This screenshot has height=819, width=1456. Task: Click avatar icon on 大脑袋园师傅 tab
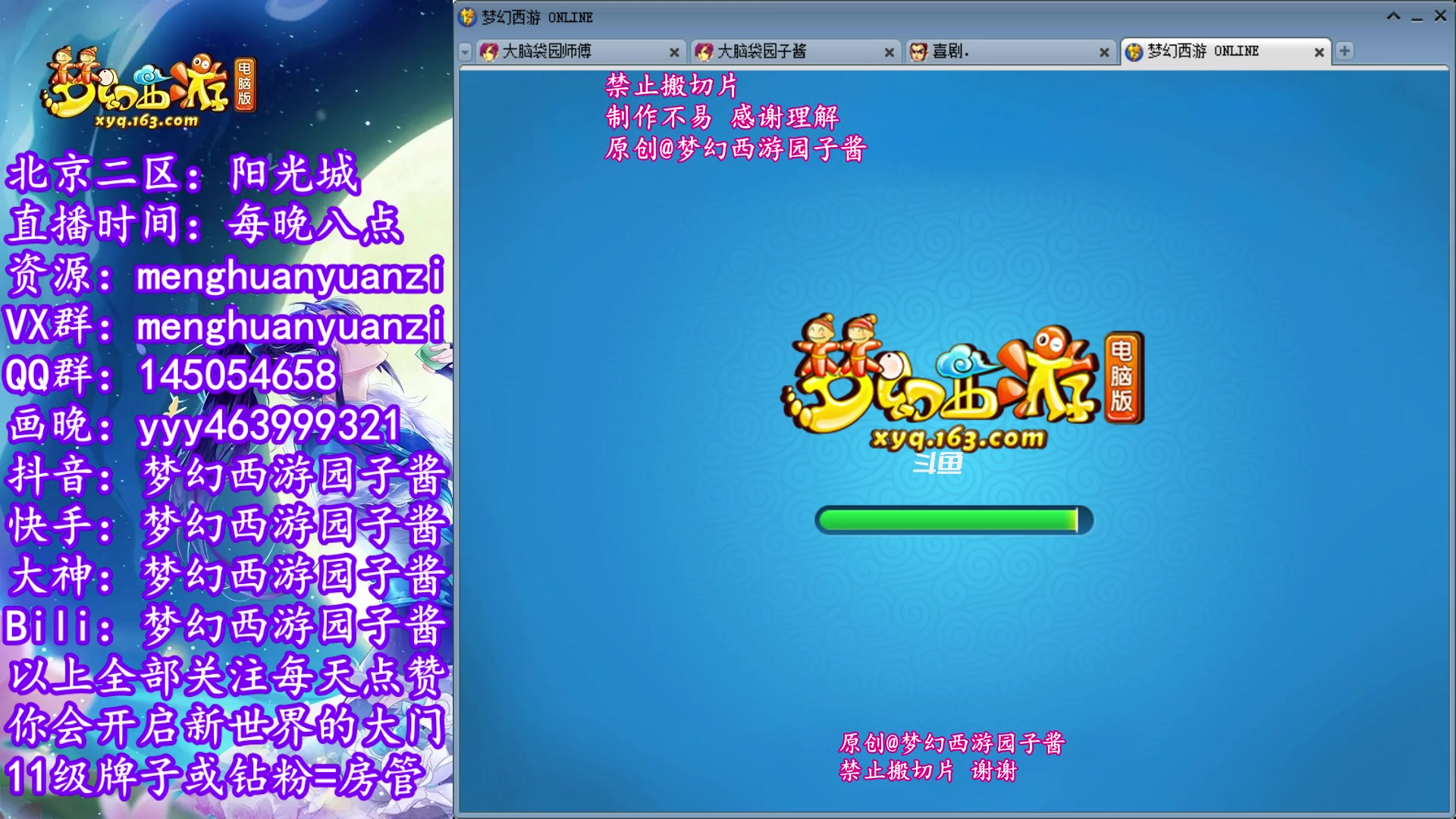click(x=489, y=52)
